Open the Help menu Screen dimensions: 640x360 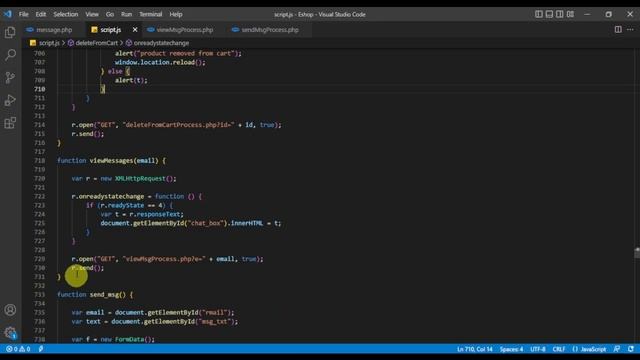pos(176,14)
